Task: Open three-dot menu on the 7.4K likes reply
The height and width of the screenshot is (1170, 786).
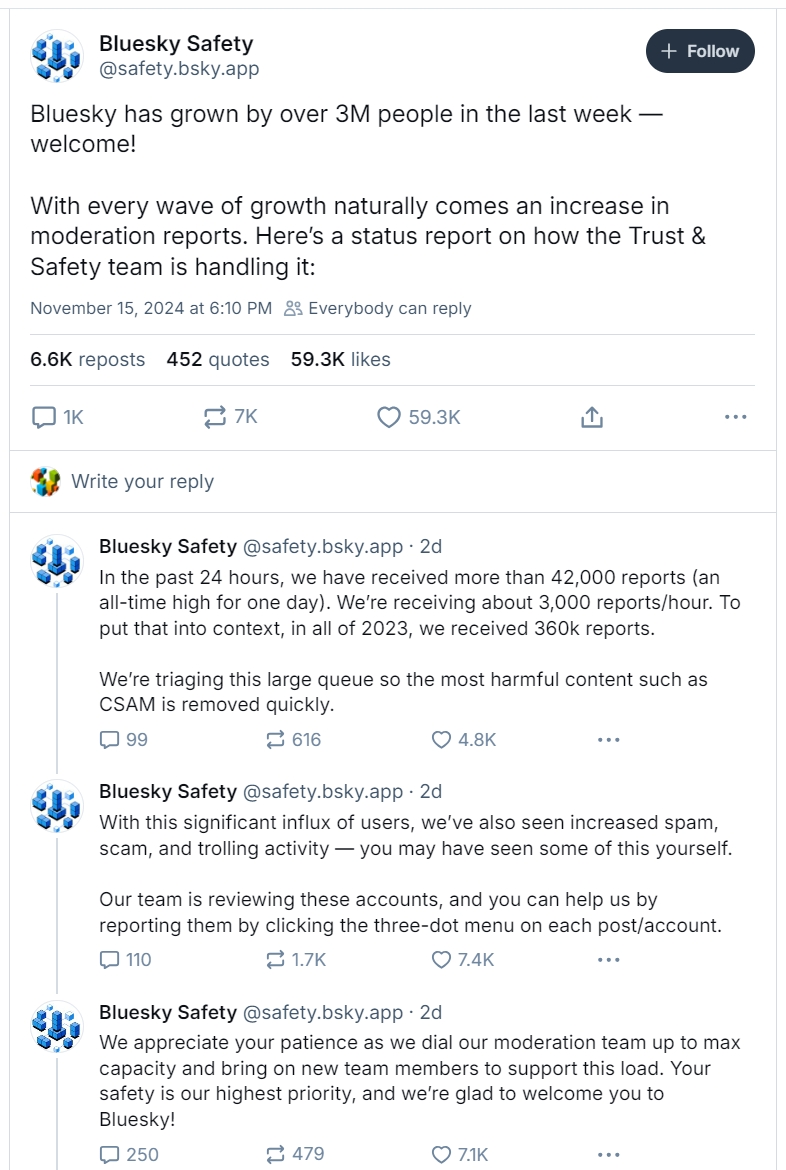Action: 608,960
